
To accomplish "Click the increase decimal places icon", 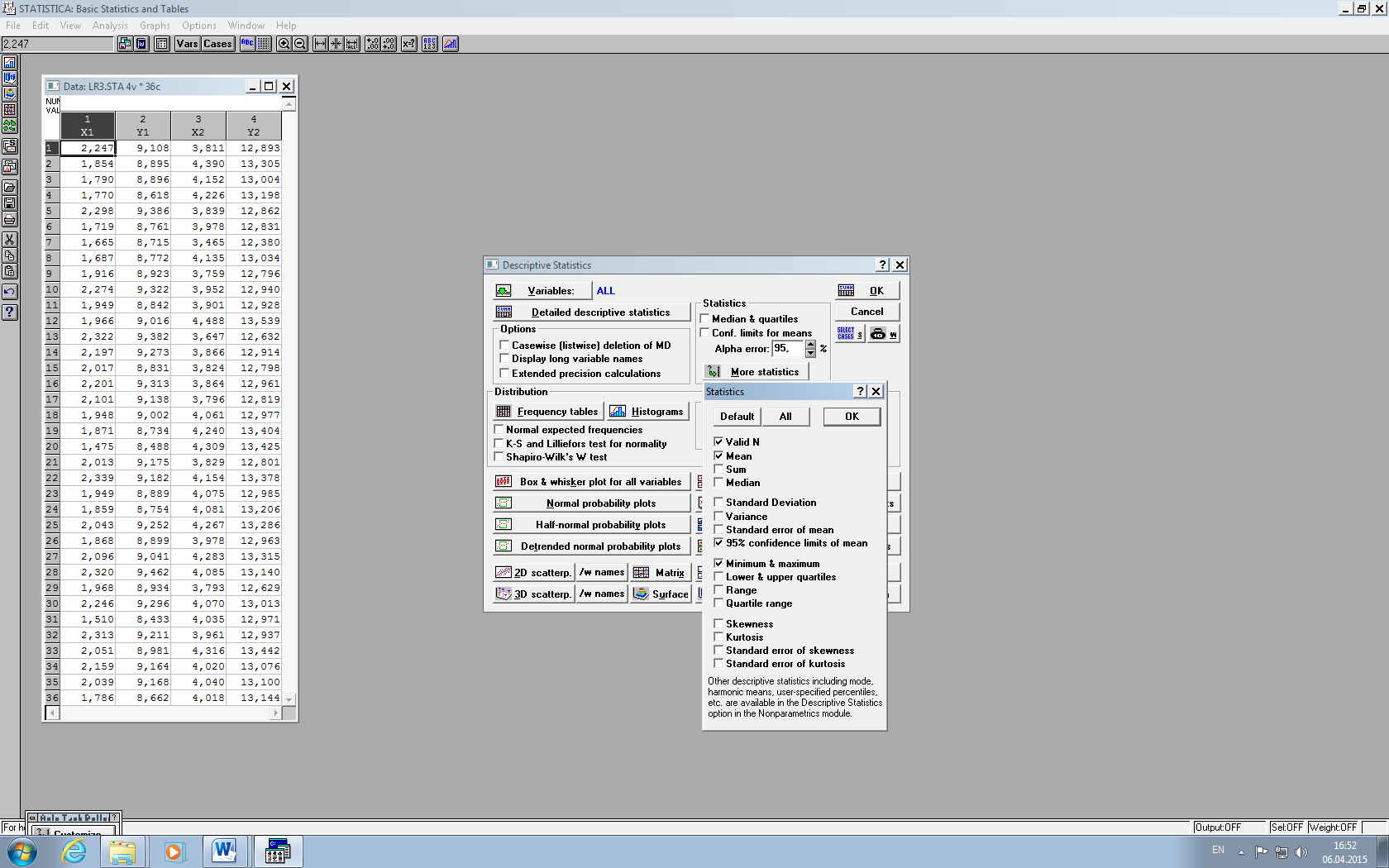I will [x=372, y=44].
